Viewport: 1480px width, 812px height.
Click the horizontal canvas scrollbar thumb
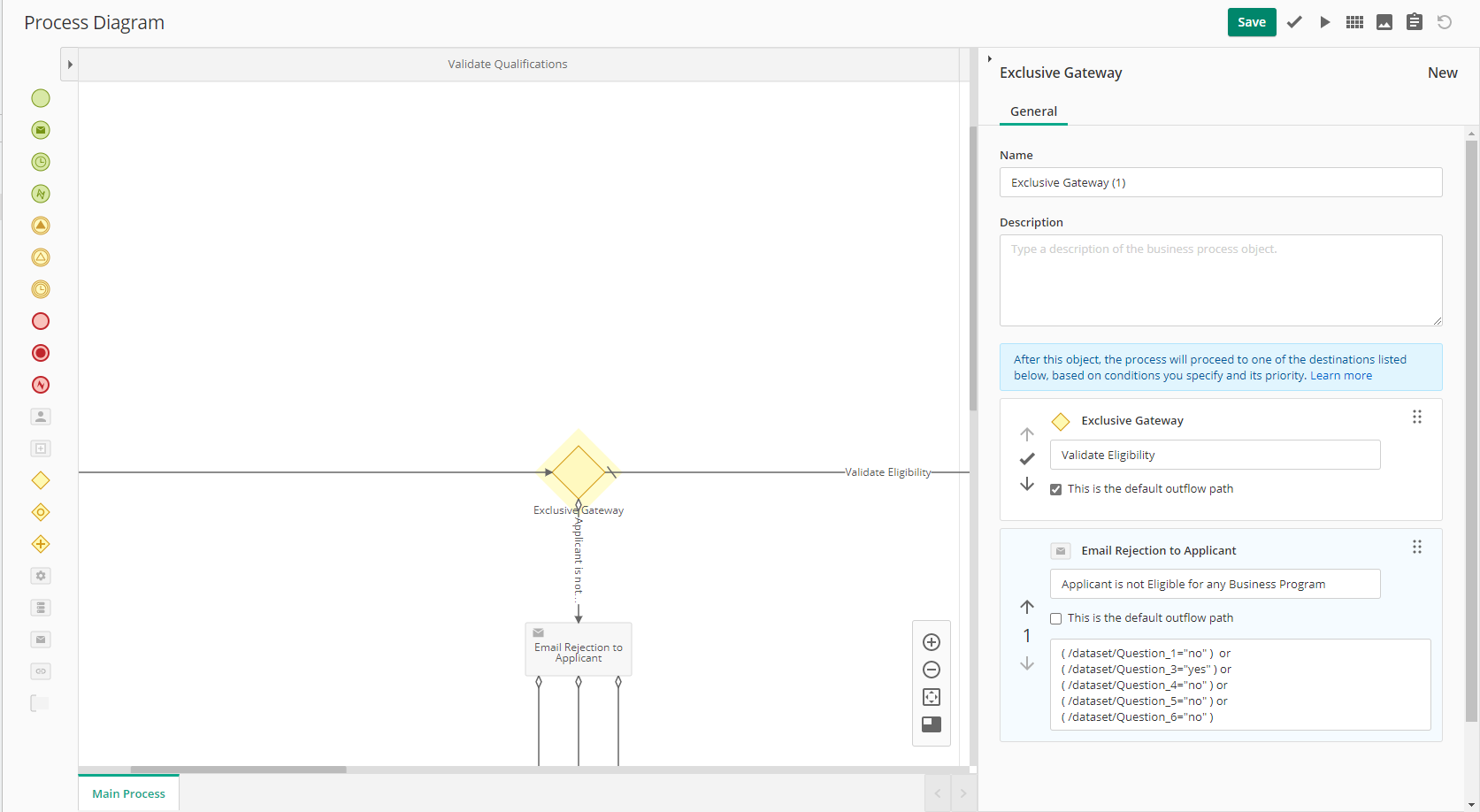click(x=238, y=770)
